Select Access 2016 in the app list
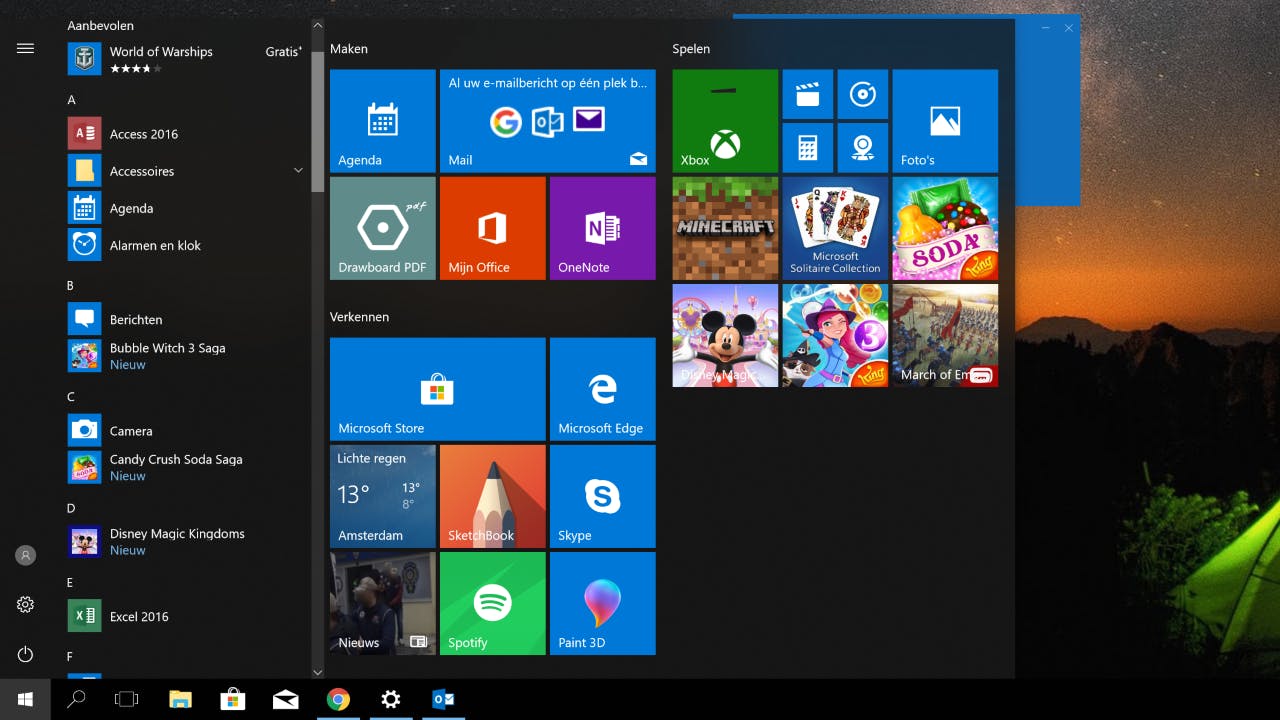This screenshot has height=720, width=1280. coord(143,134)
